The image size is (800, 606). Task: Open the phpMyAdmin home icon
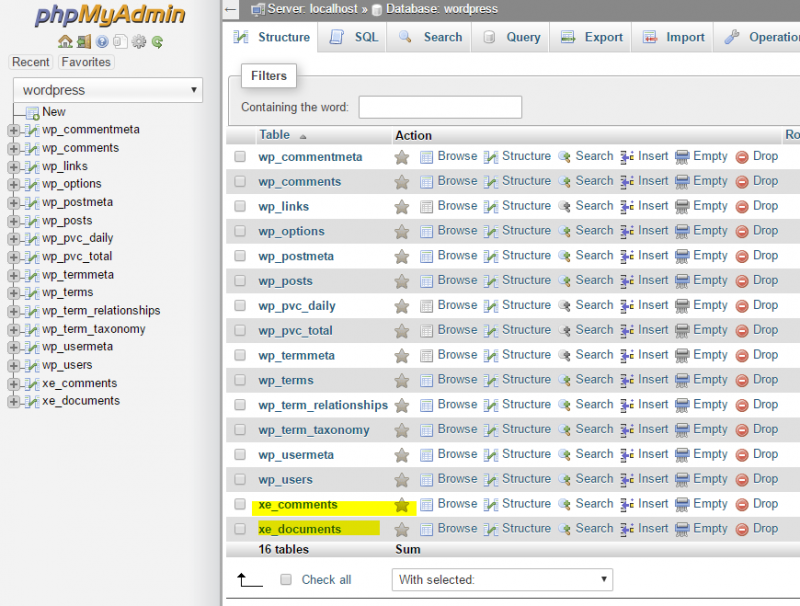tap(65, 41)
